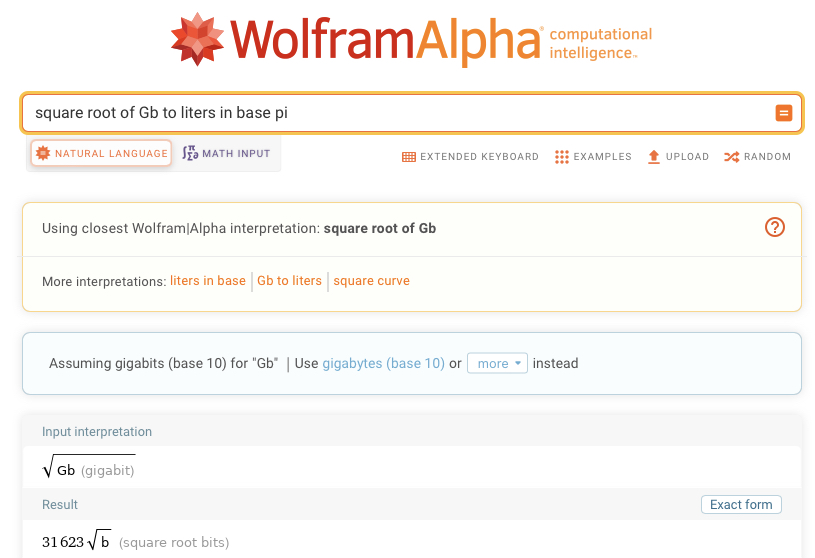Screen dimensions: 815x558
Task: Click the 'Result' heading
Action: pos(60,504)
